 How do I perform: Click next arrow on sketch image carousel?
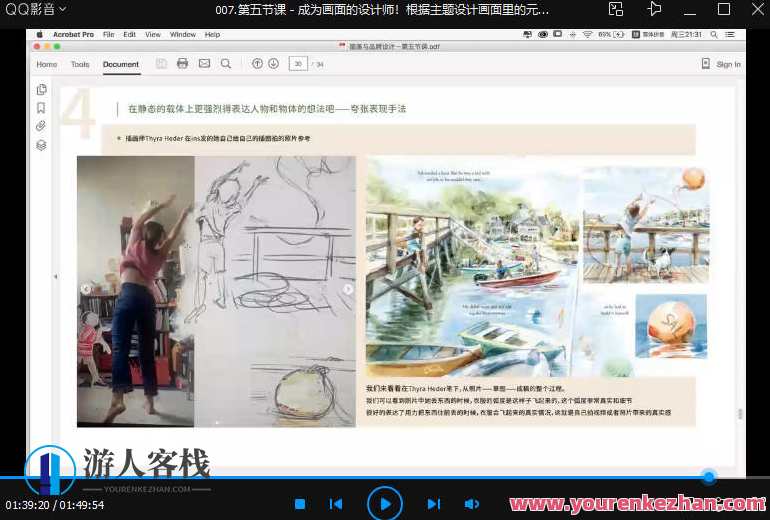(348, 289)
